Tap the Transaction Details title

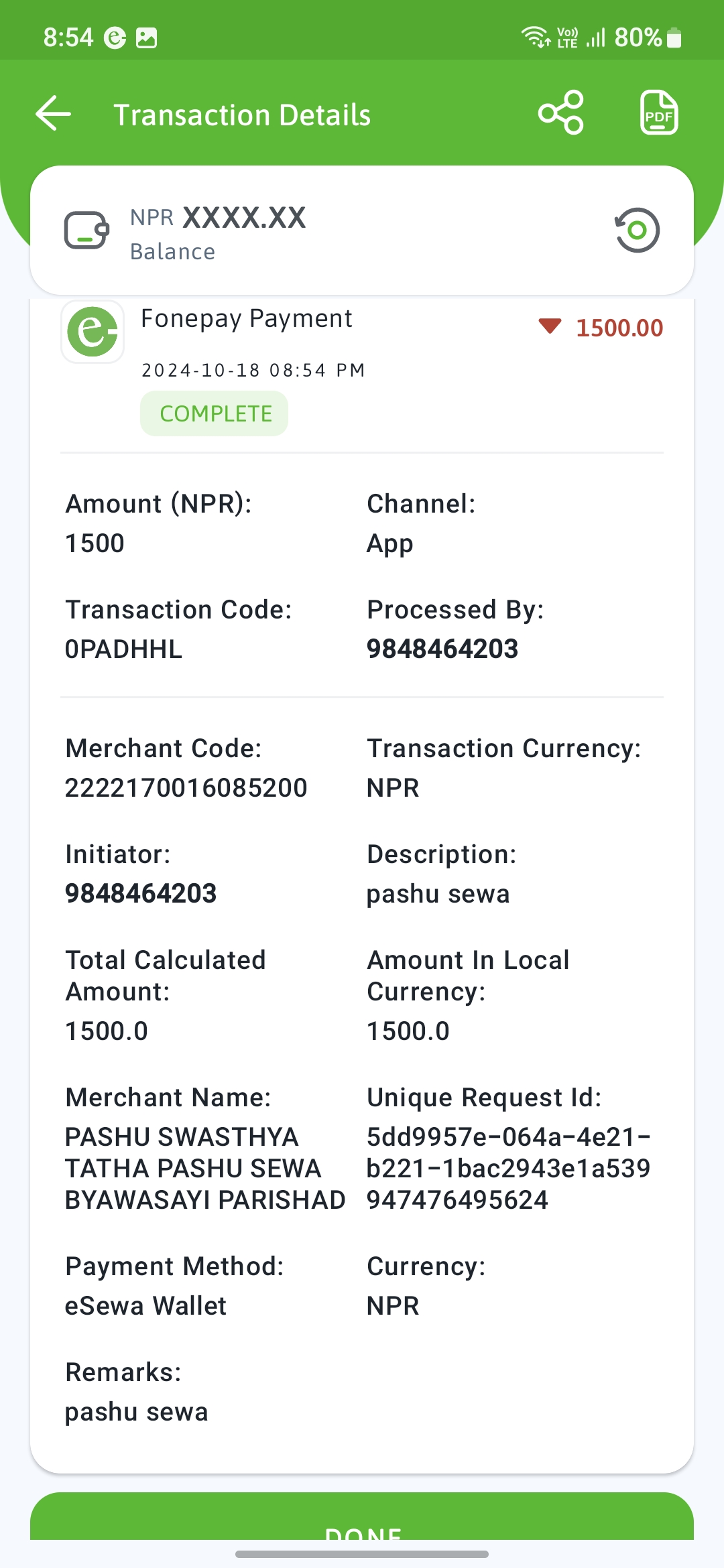[242, 115]
